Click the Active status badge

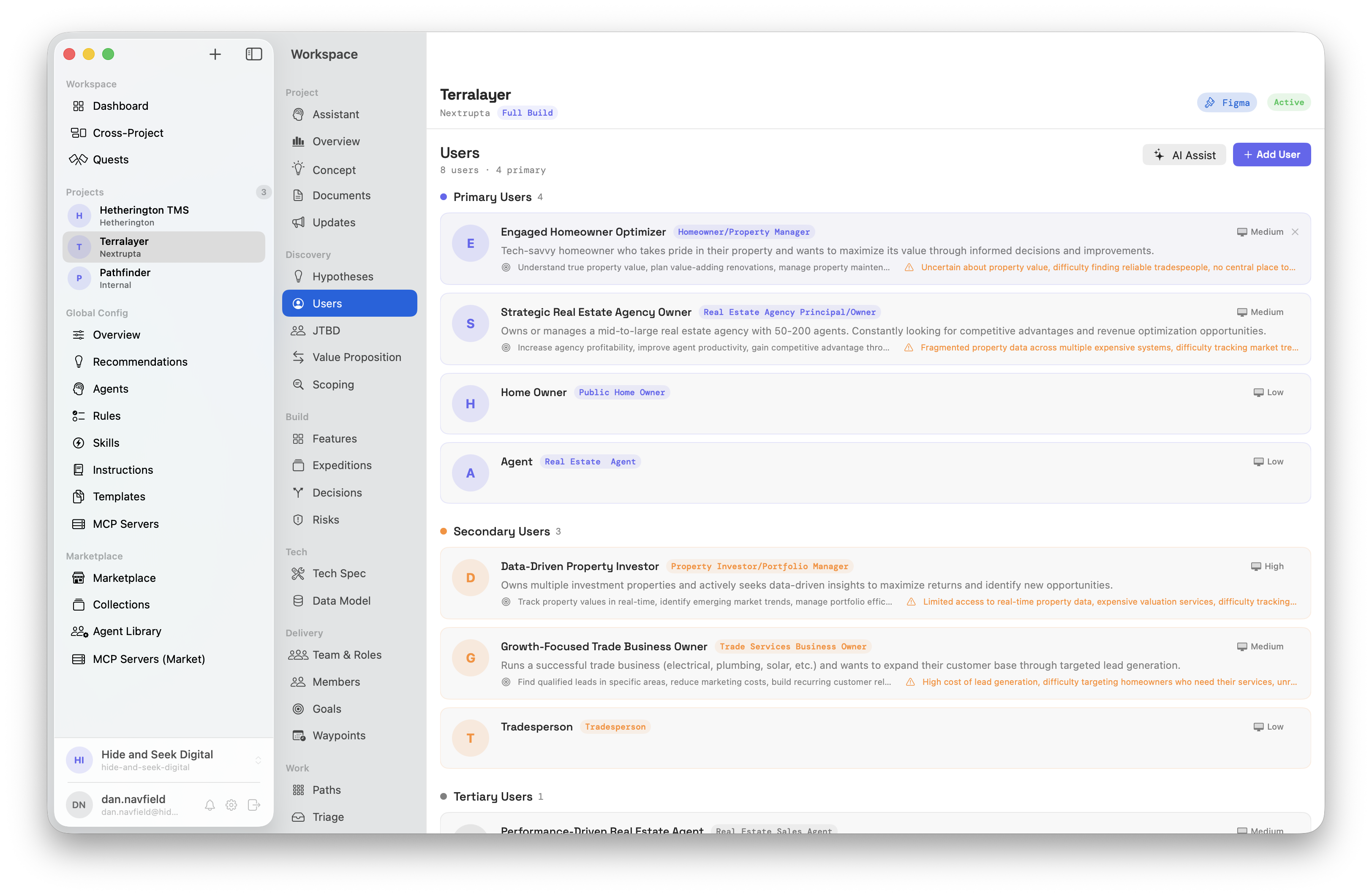[x=1288, y=103]
